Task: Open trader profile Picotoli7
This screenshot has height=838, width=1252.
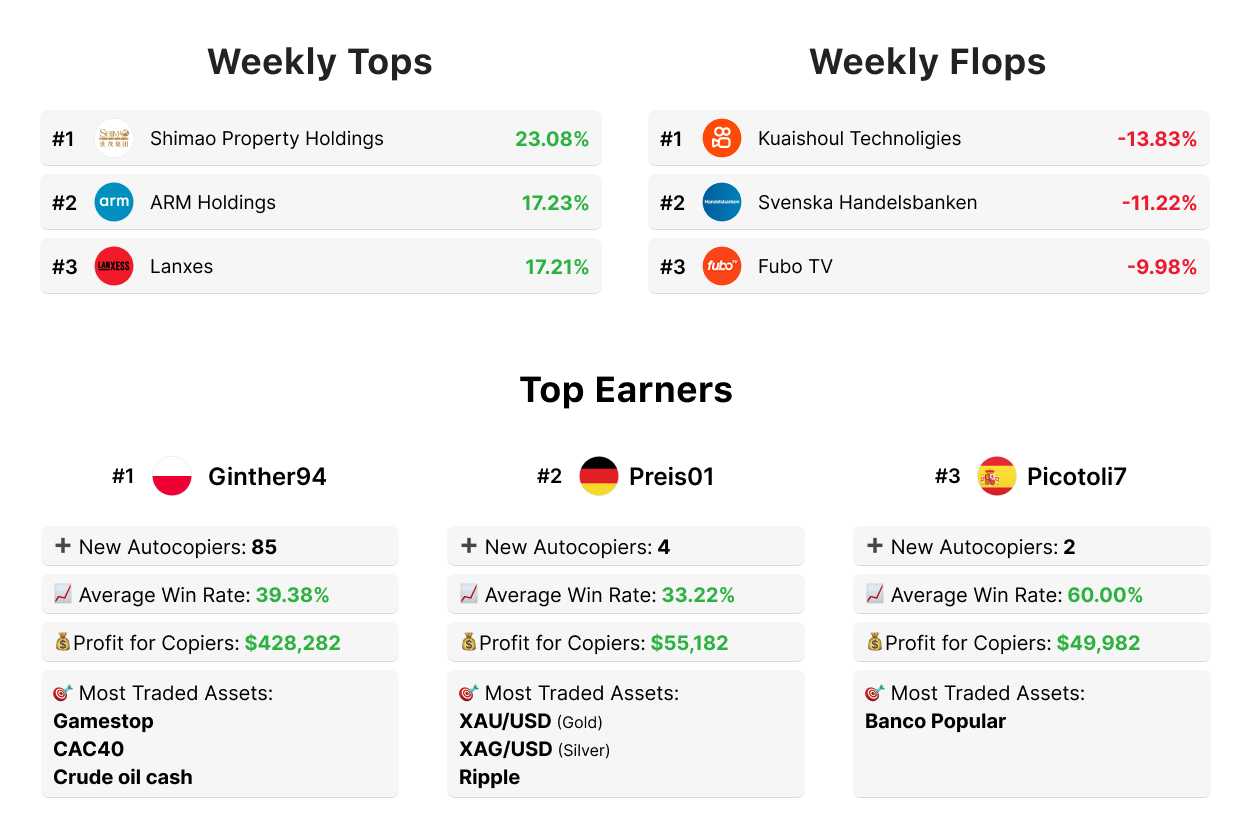Action: point(1077,477)
